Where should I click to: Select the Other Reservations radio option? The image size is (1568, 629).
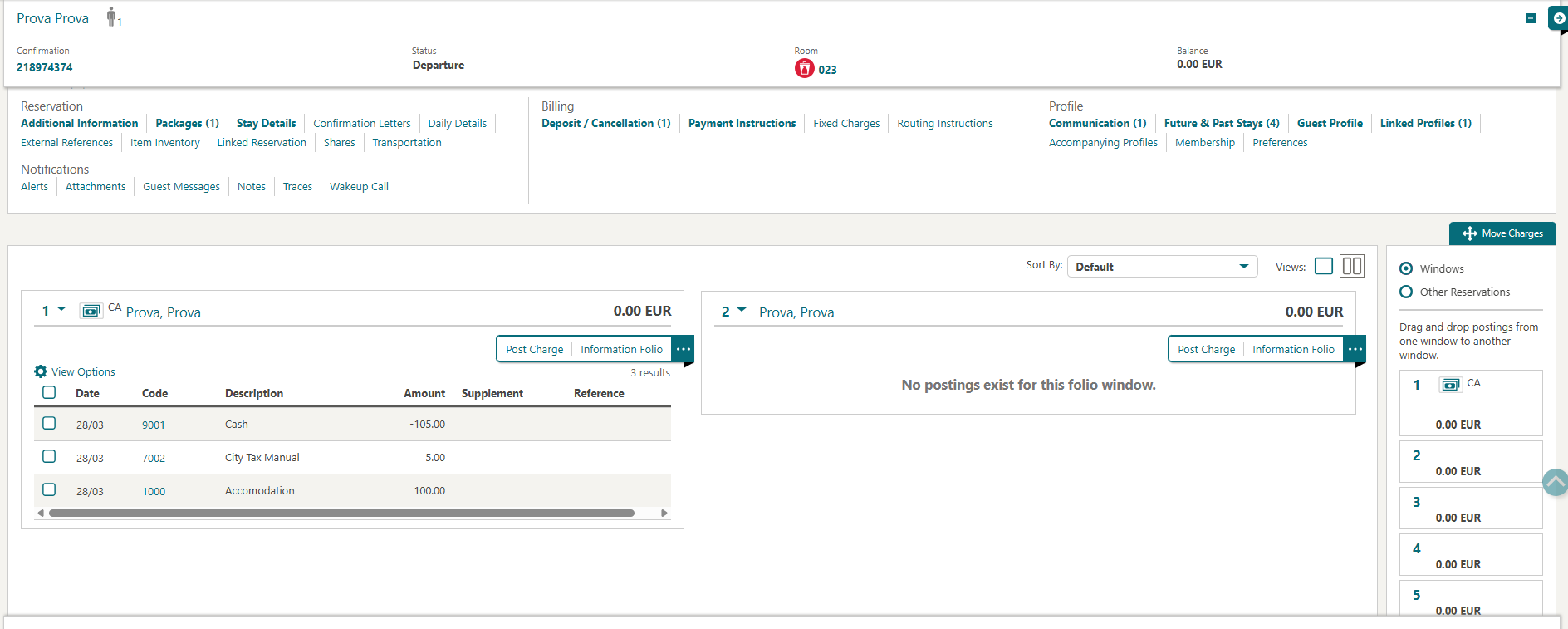point(1406,292)
